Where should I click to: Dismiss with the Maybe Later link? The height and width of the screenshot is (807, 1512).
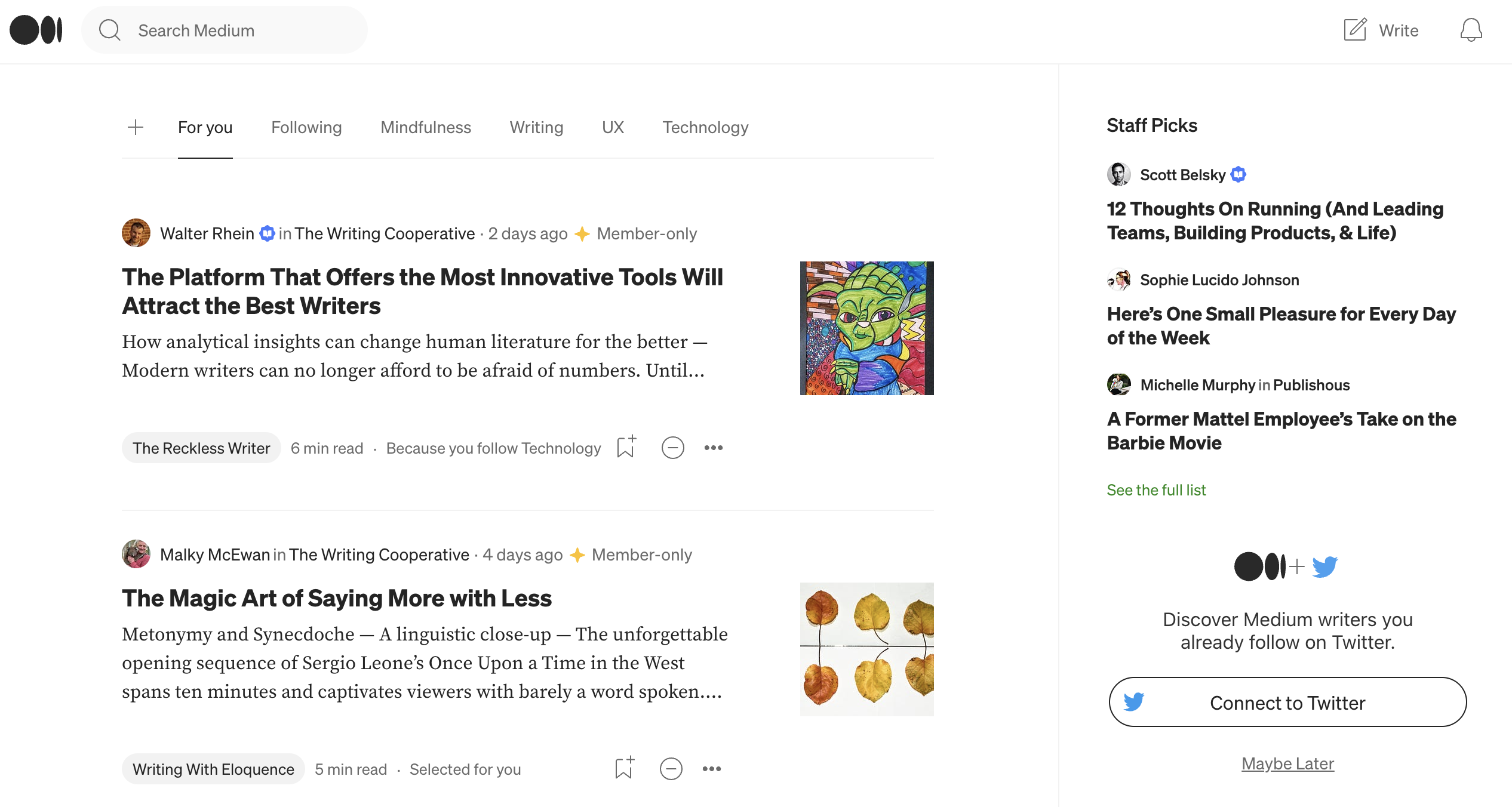(1287, 763)
